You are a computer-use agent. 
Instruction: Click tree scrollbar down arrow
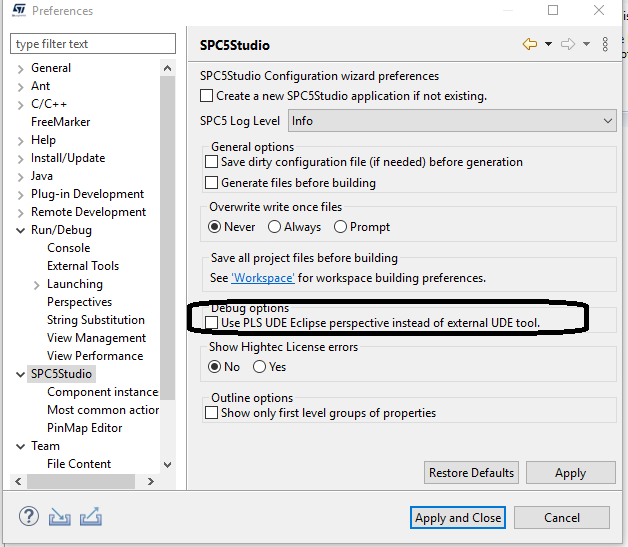[x=167, y=465]
